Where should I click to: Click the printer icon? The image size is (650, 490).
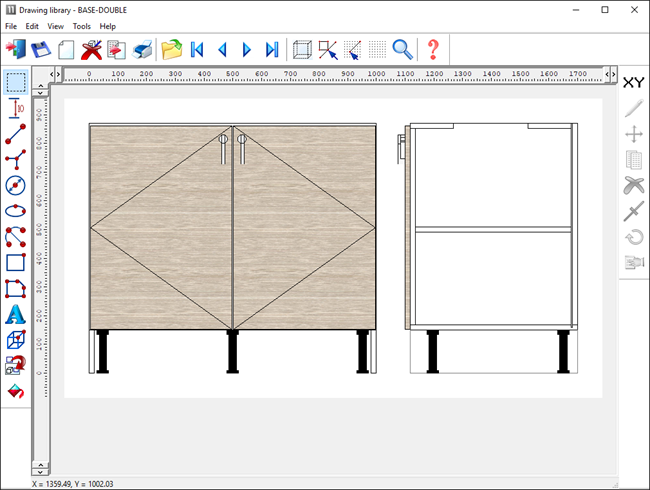coord(142,49)
